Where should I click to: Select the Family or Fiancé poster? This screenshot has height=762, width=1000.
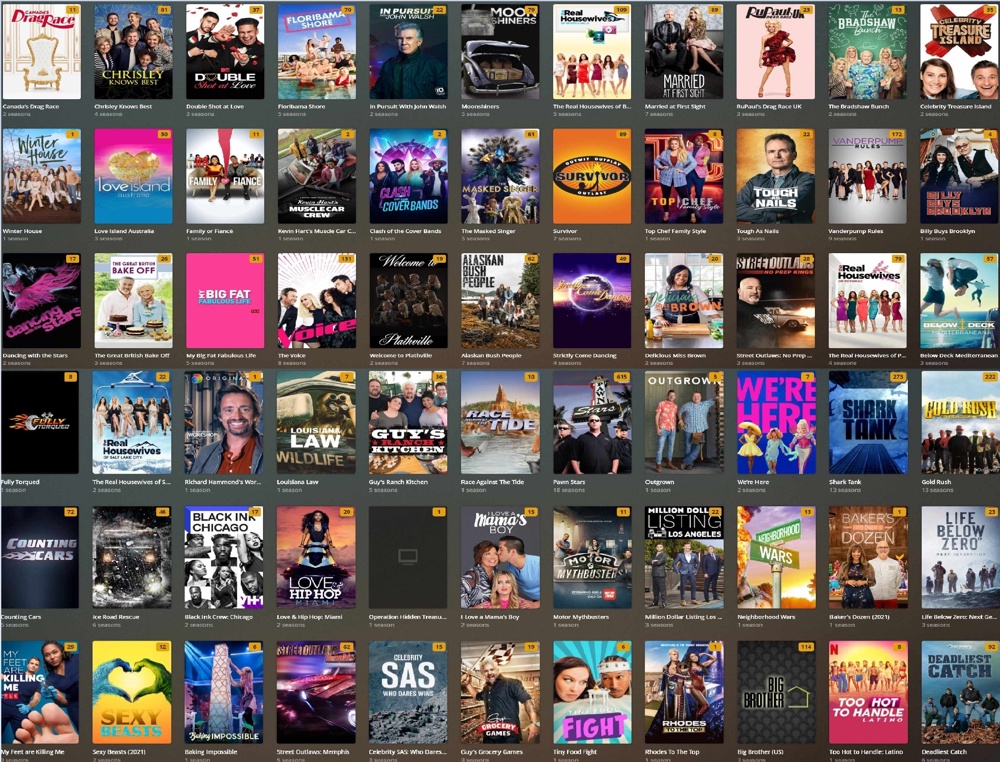point(225,176)
